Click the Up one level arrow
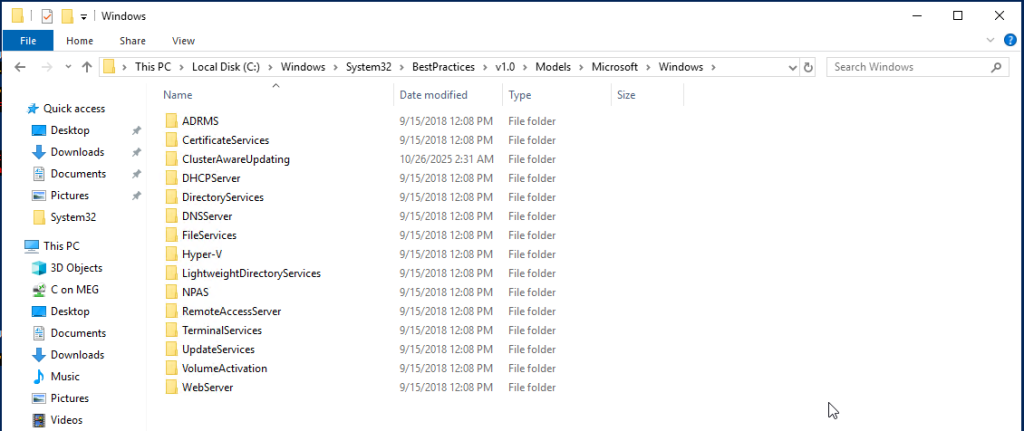The width and height of the screenshot is (1024, 431). pyautogui.click(x=87, y=67)
